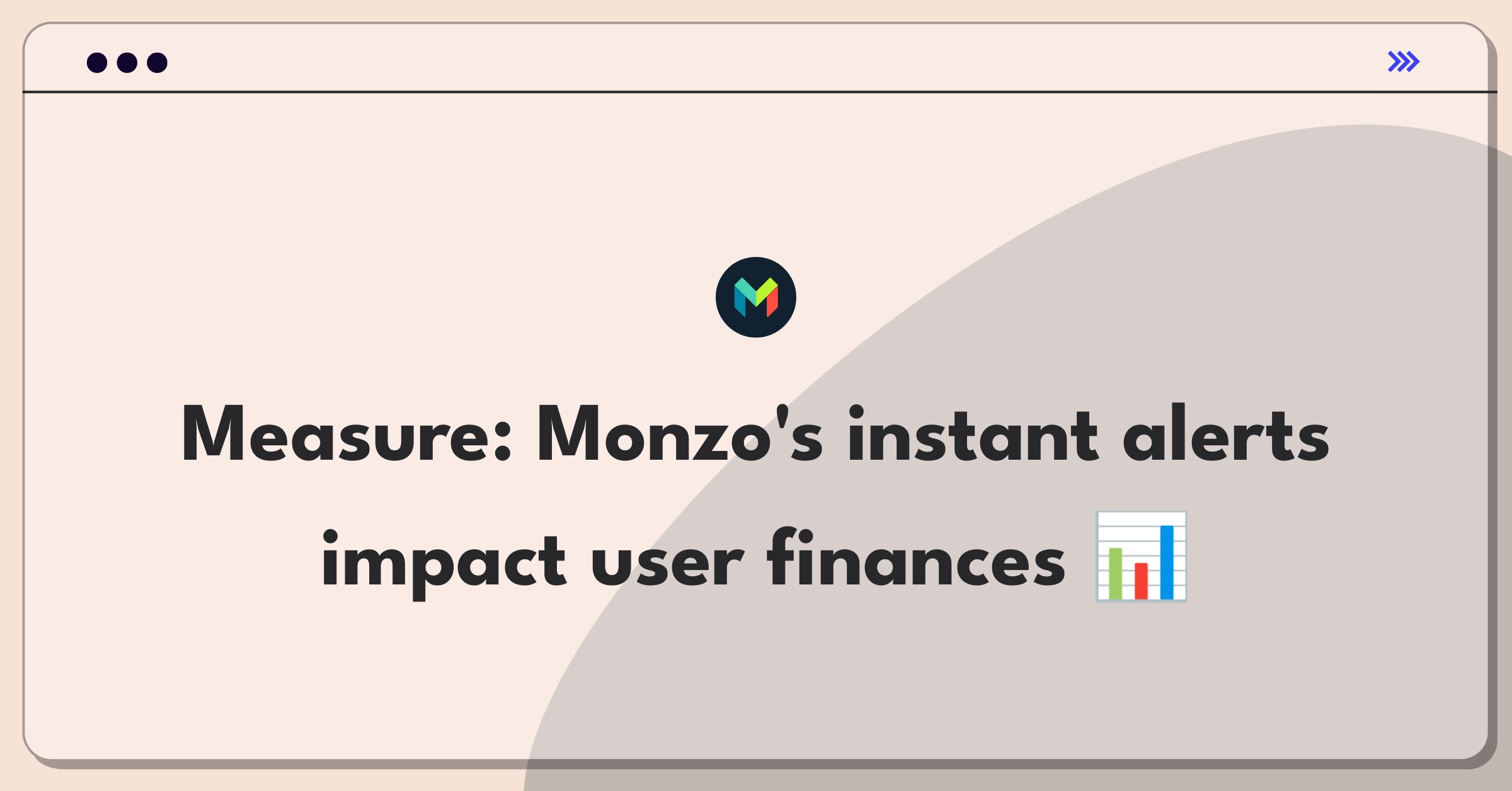Click the colorful M brand icon
The image size is (1512, 791).
[x=757, y=299]
